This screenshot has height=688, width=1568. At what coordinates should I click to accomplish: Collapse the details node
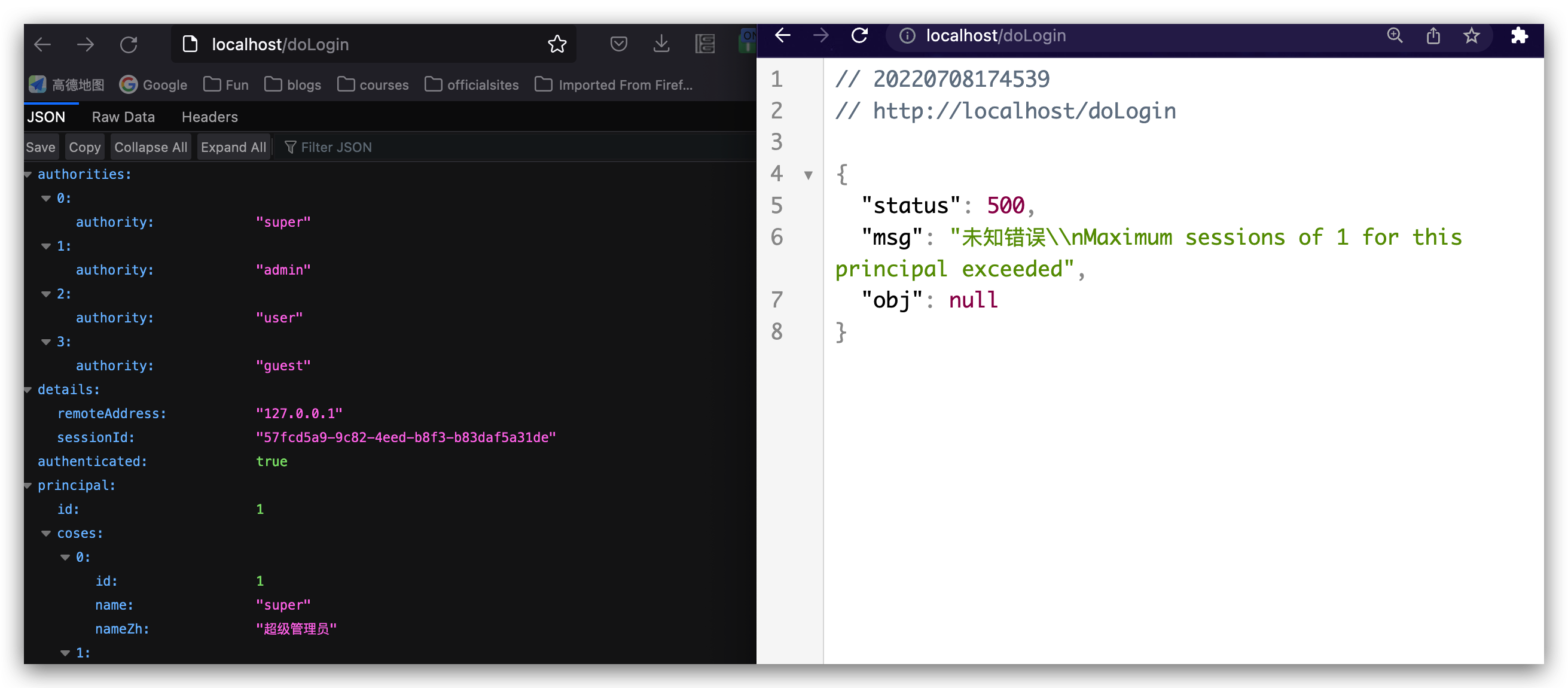[28, 389]
